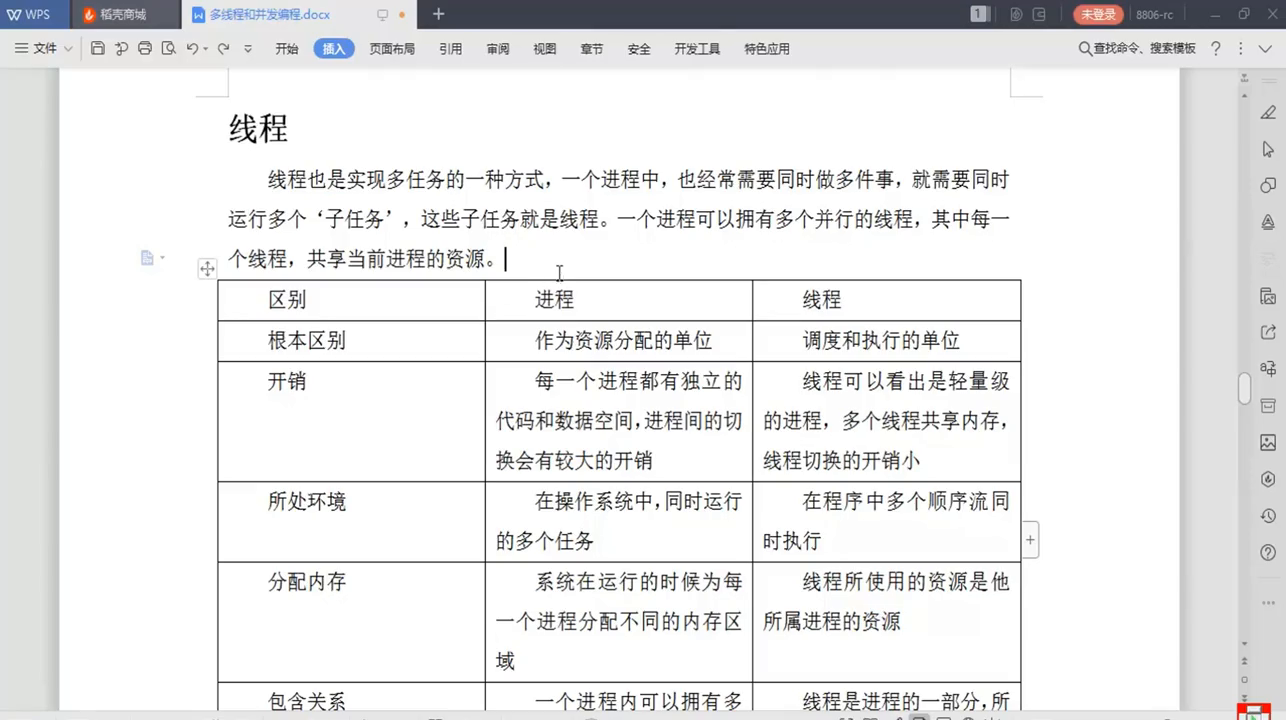The height and width of the screenshot is (720, 1286).
Task: Click the share/export icon in right sidebar
Action: pos(1268,332)
